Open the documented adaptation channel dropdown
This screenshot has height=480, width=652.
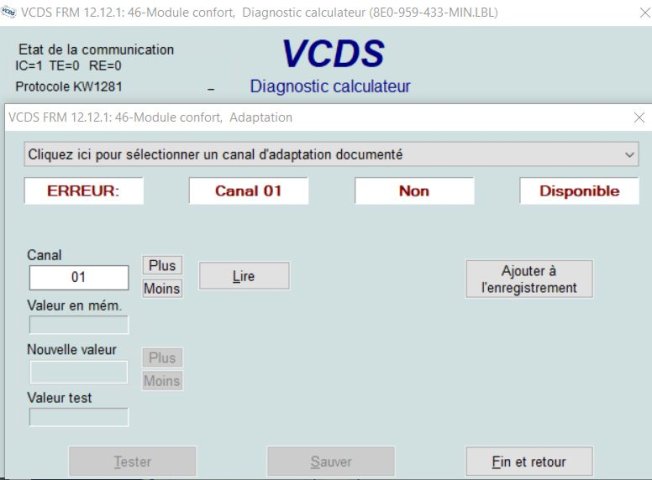tap(330, 155)
